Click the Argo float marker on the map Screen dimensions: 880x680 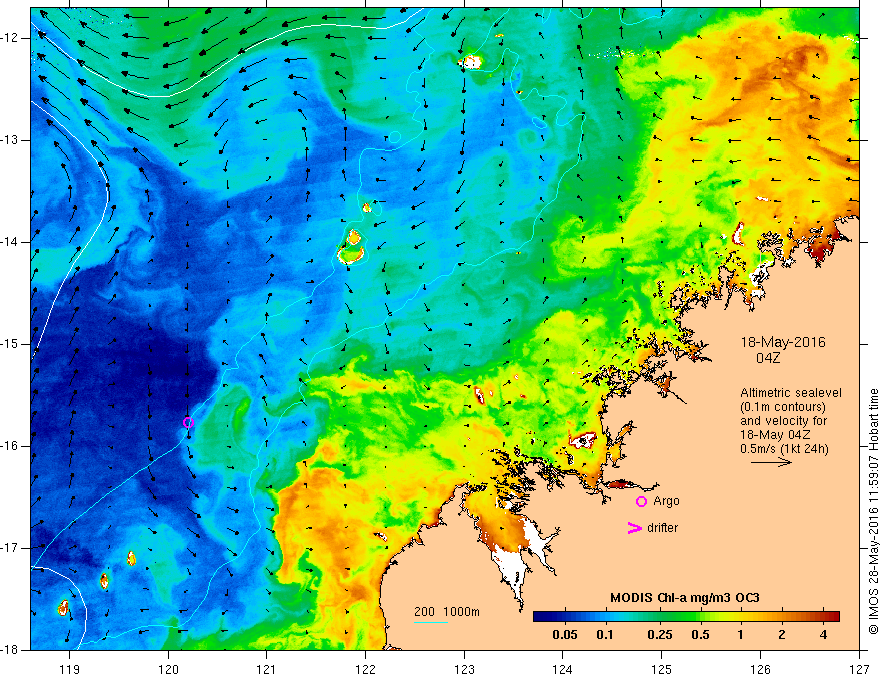click(x=188, y=422)
